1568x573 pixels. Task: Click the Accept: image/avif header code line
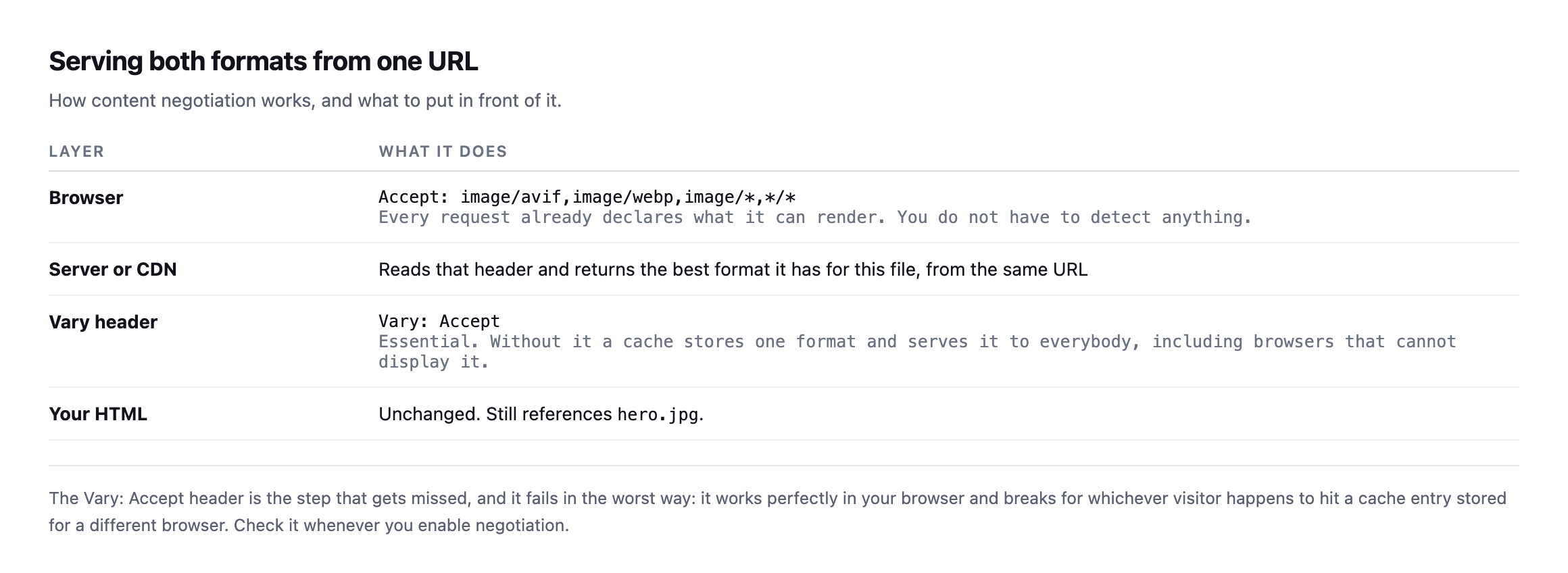tap(587, 197)
